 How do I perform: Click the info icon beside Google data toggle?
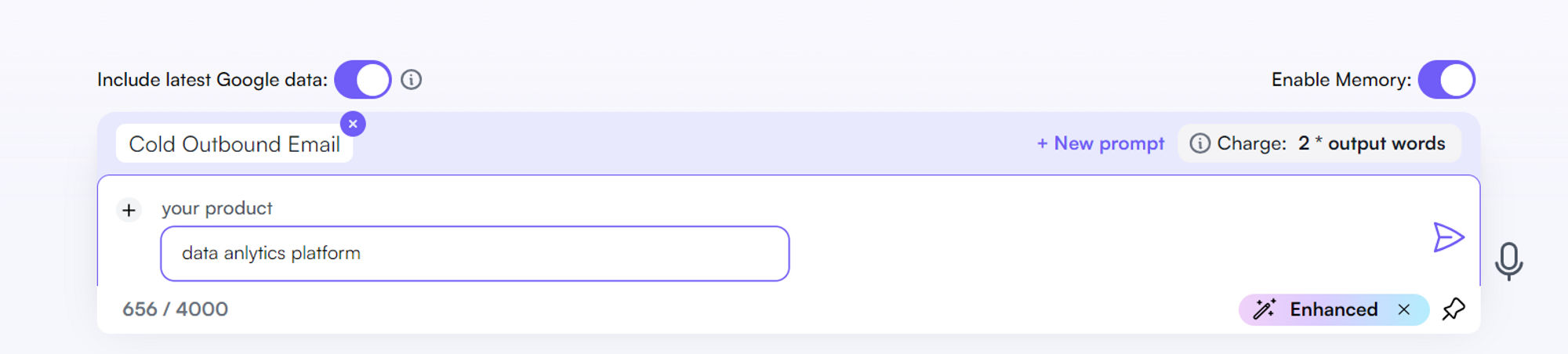point(412,80)
